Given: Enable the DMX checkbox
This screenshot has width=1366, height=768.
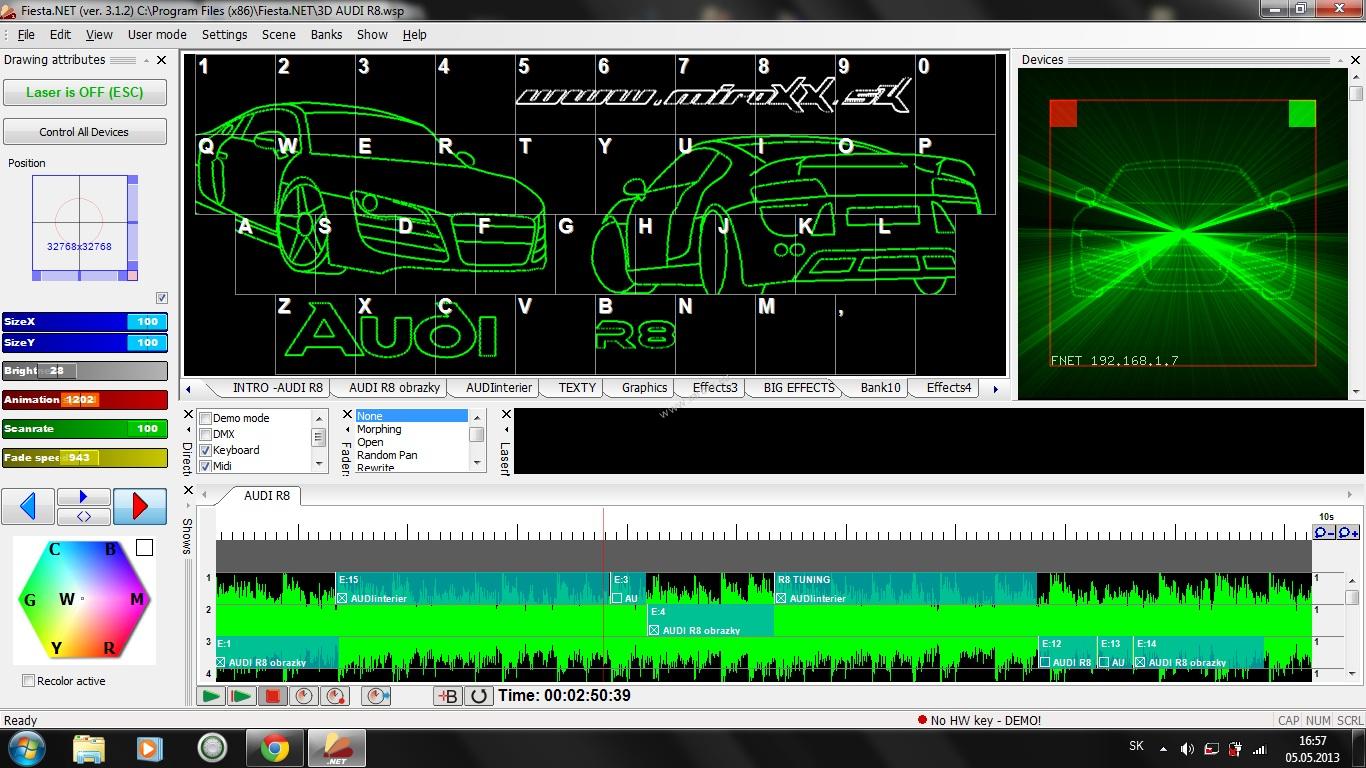Looking at the screenshot, I should coord(205,435).
